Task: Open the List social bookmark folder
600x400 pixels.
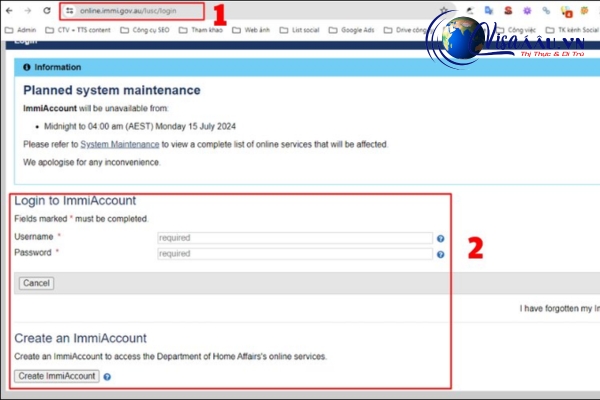Action: coord(299,30)
